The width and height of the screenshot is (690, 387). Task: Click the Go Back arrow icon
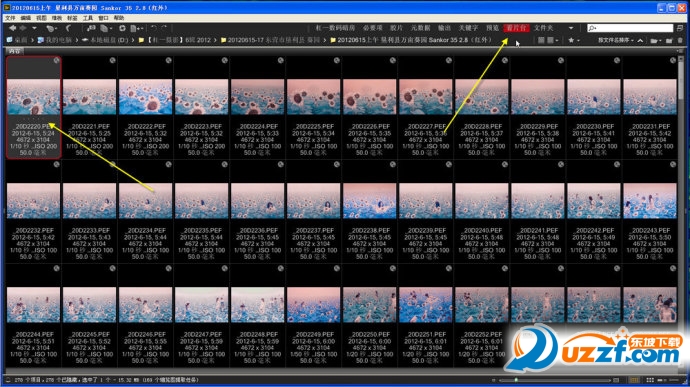[x=12, y=28]
